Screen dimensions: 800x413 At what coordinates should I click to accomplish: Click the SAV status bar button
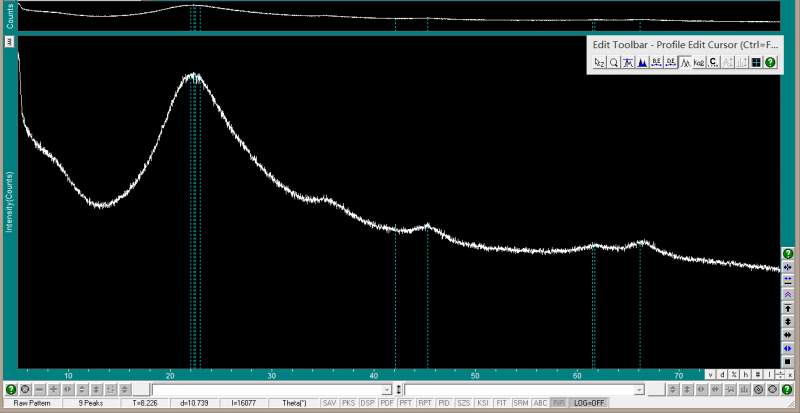pos(330,403)
